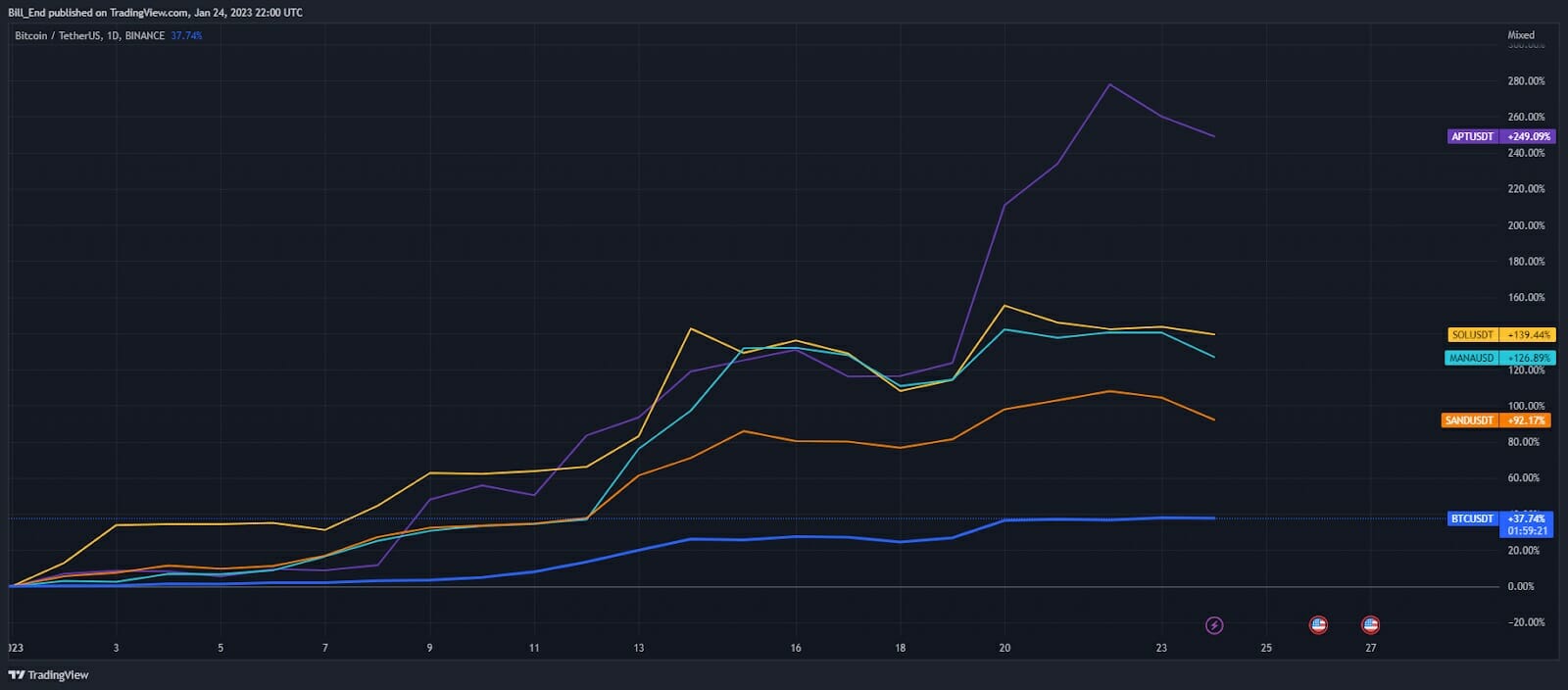This screenshot has width=1568, height=690.
Task: Click the 01:59:21 countdown timer
Action: tap(1528, 531)
